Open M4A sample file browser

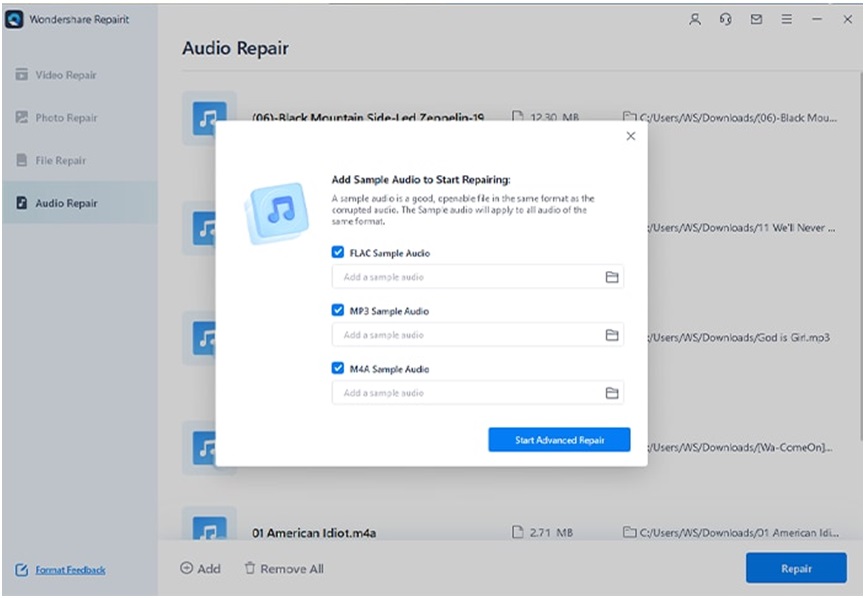point(614,392)
